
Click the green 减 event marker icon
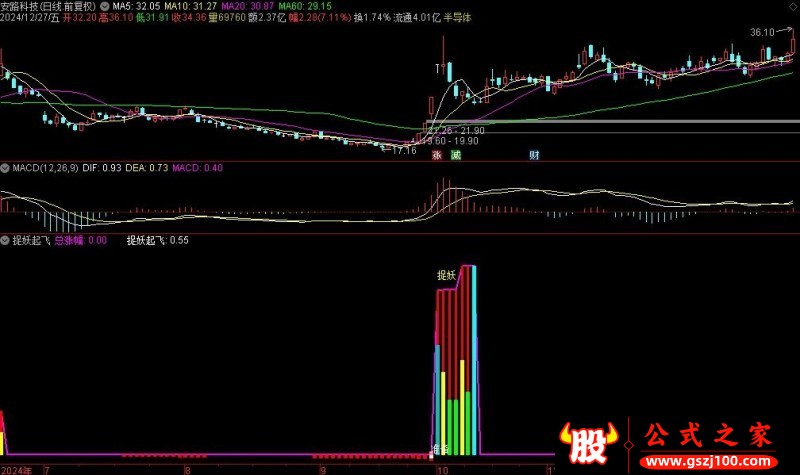click(x=456, y=155)
